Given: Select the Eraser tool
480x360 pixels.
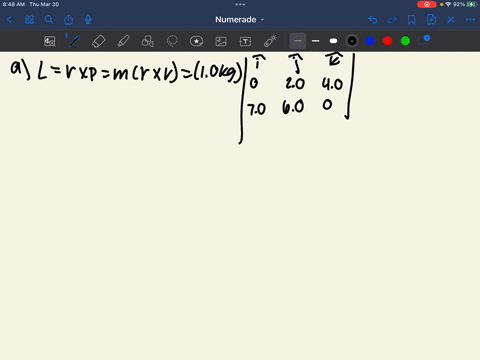Looking at the screenshot, I should [99, 41].
